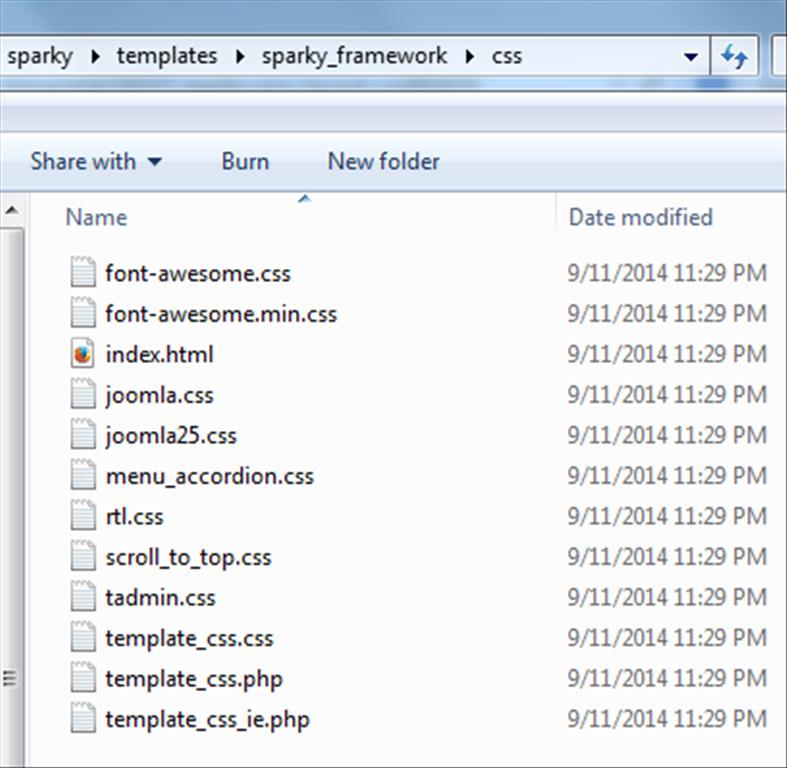
Task: Select the file name template_css.php
Action: click(194, 680)
